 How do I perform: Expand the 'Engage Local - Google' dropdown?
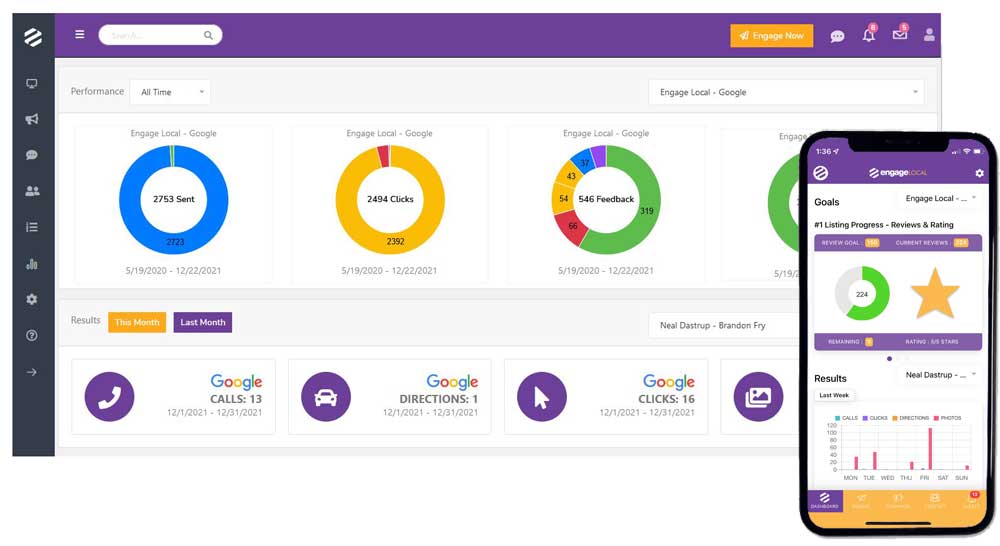tap(786, 92)
